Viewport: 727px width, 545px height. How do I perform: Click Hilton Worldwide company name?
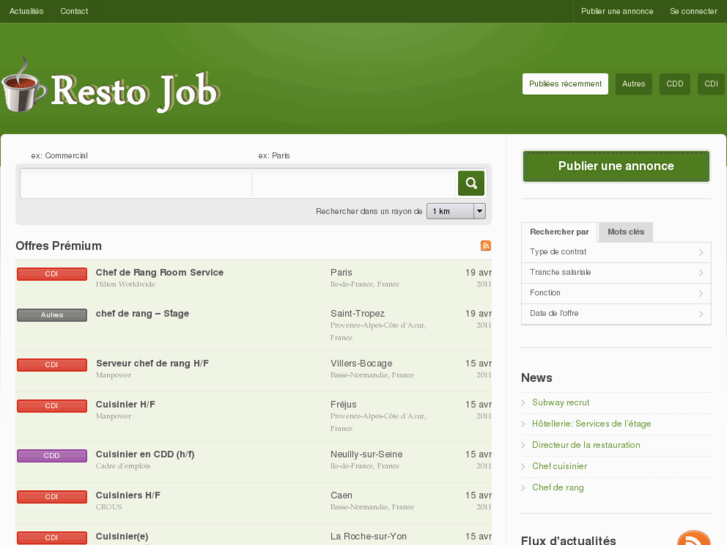(125, 284)
